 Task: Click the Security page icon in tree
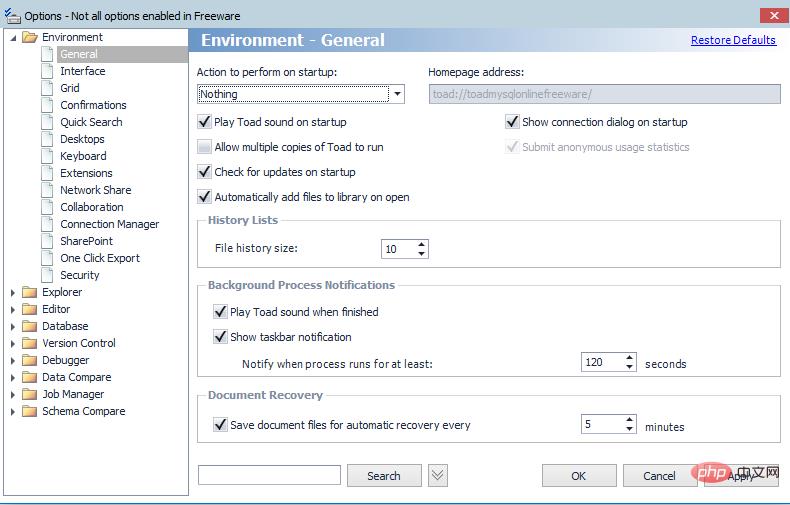(x=47, y=275)
